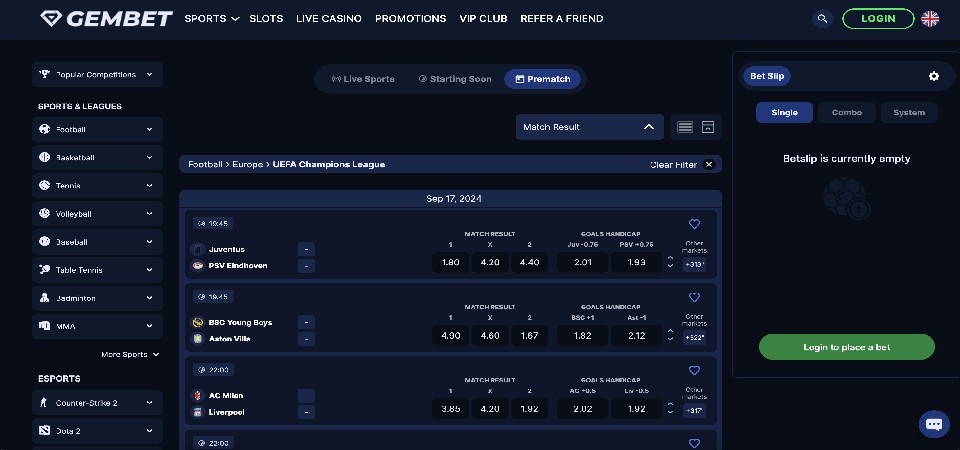Open the live chat bubble

click(934, 424)
